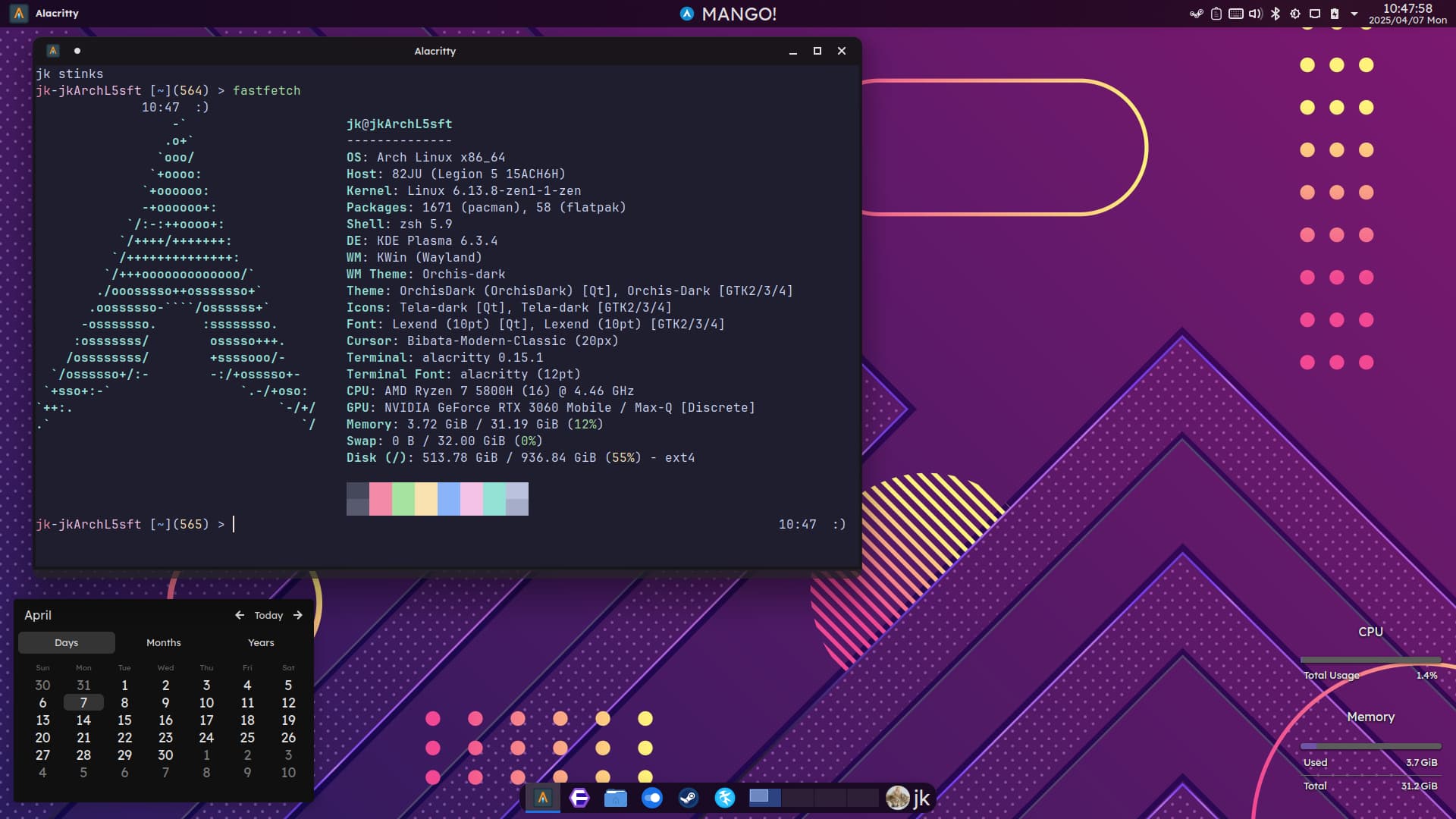Click the GPU line in fastfetch output
Screen dimensions: 1456x819
pos(551,407)
